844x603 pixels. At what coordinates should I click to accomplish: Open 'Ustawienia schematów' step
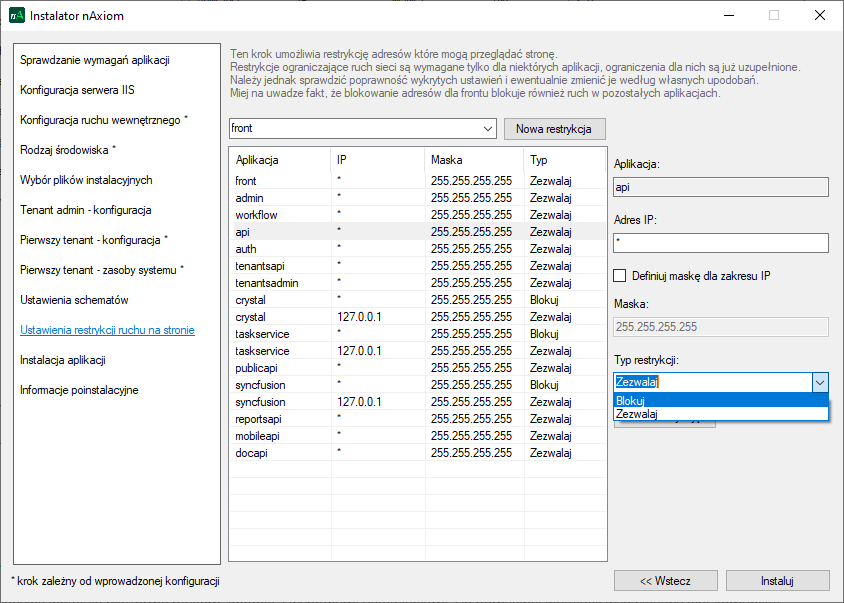pos(74,300)
